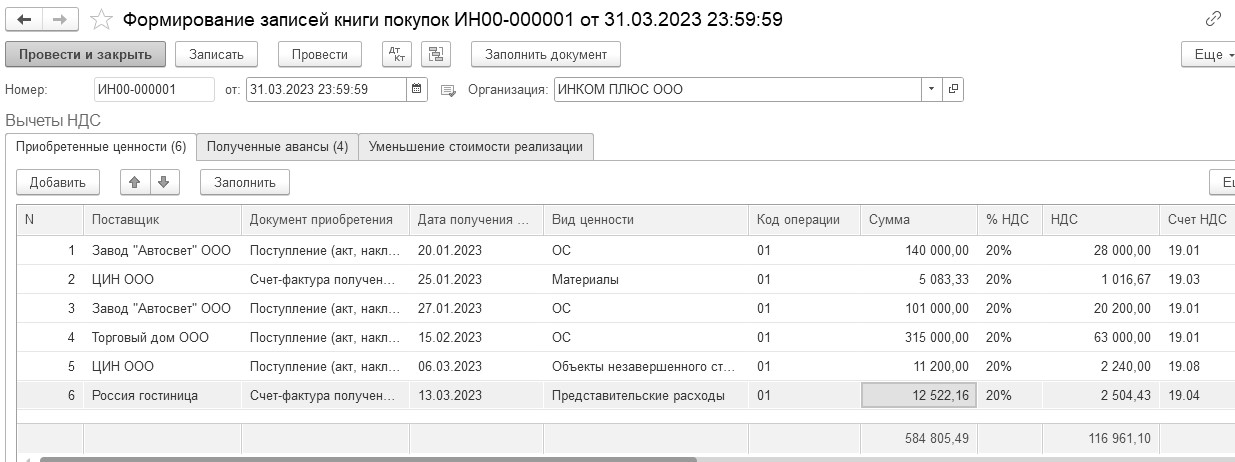Switch to Полученные авансы tab
The width and height of the screenshot is (1235, 462).
click(x=277, y=147)
